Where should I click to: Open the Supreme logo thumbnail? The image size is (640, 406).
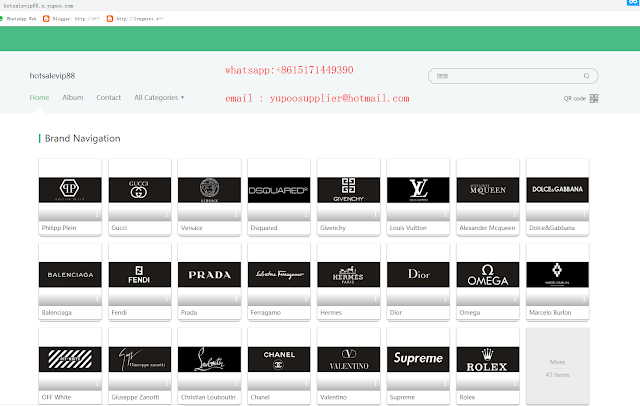coord(418,359)
